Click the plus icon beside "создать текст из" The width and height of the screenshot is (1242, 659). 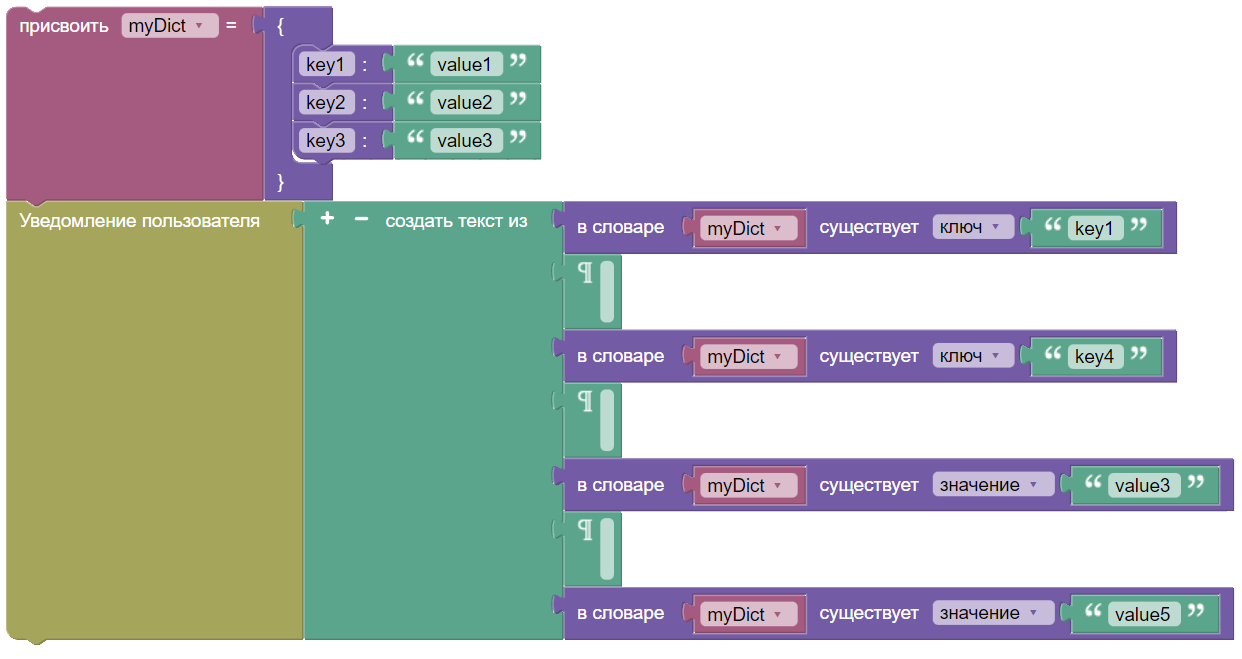[327, 219]
